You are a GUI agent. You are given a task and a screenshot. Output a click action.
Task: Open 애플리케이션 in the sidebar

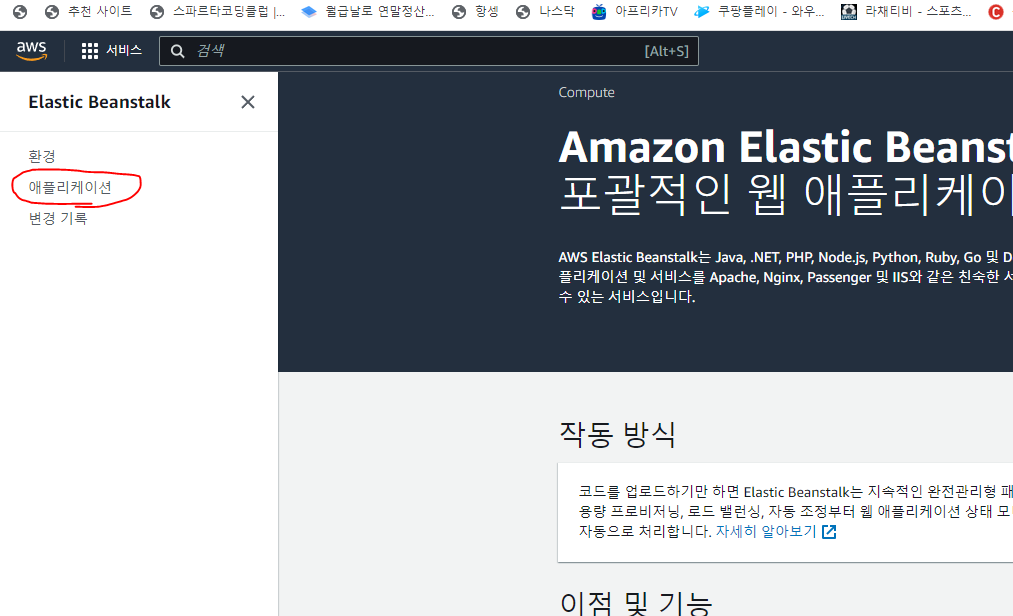pos(70,187)
